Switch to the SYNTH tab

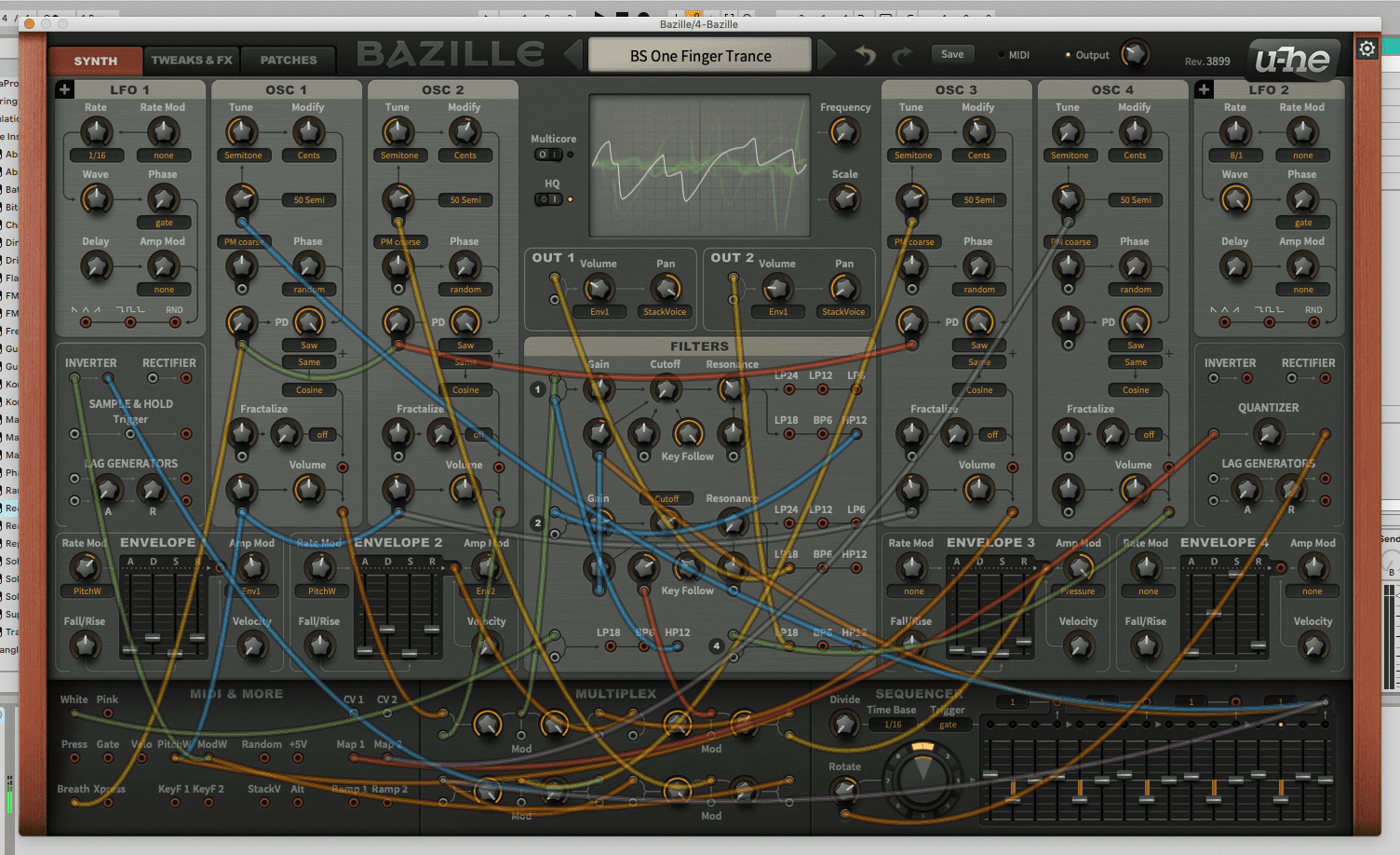click(x=96, y=61)
